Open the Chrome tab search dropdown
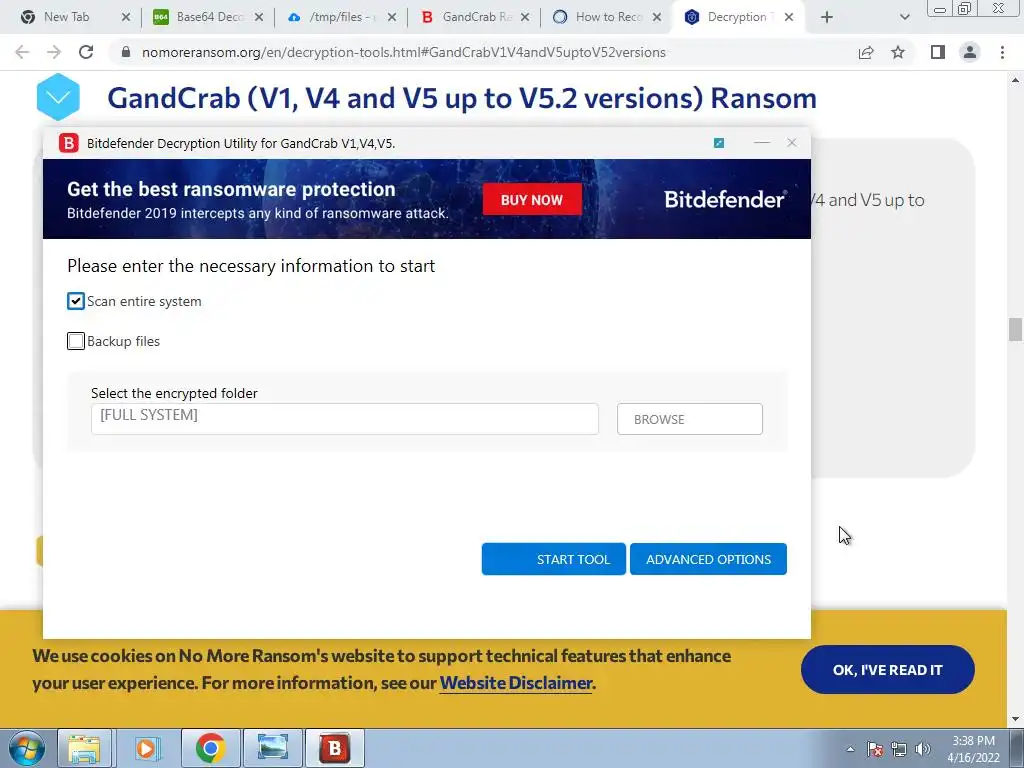 pos(904,17)
